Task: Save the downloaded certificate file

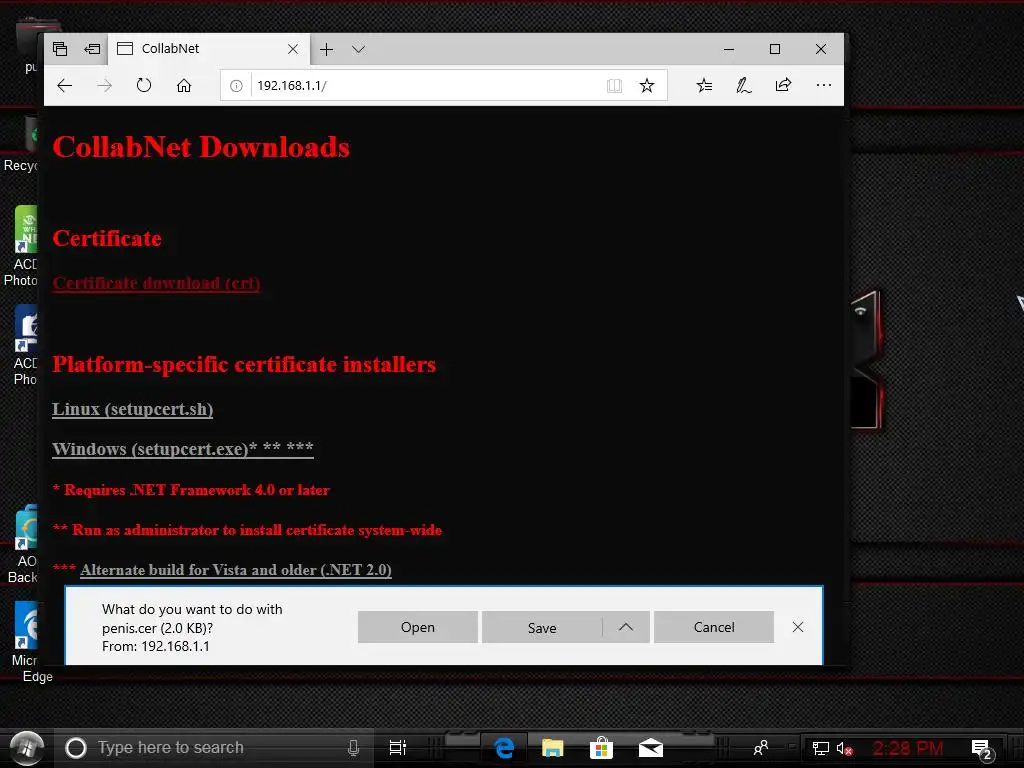Action: coord(541,627)
